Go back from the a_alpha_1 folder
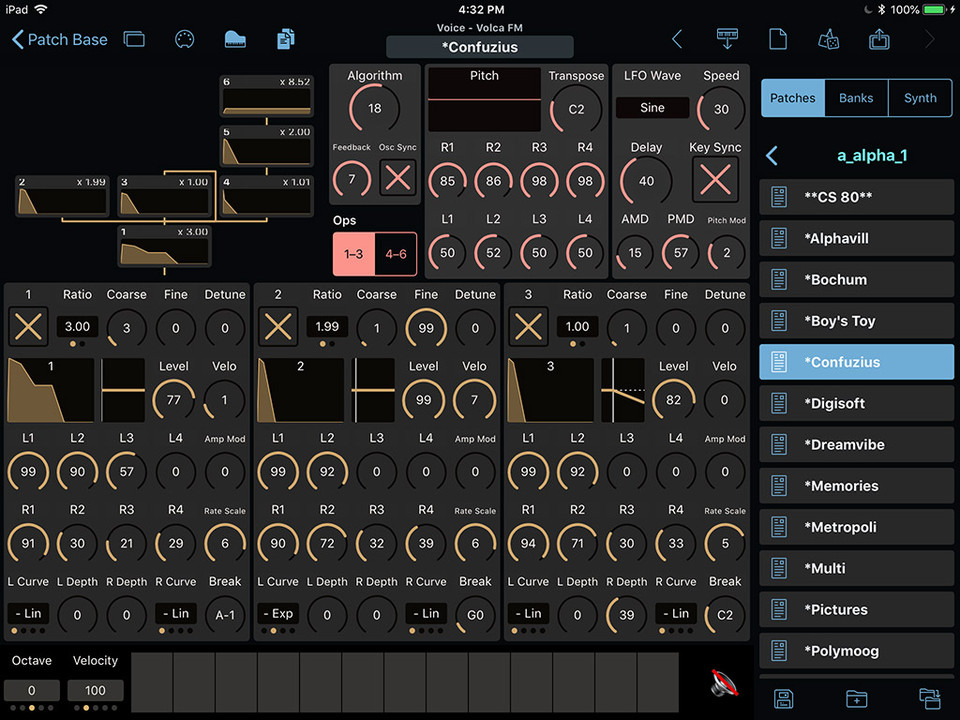This screenshot has width=960, height=720. click(x=772, y=156)
